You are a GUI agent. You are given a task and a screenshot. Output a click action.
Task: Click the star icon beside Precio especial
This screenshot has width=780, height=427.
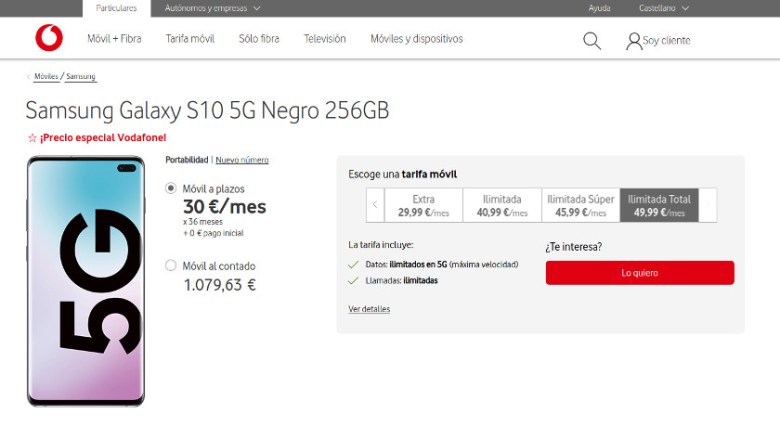click(x=32, y=138)
